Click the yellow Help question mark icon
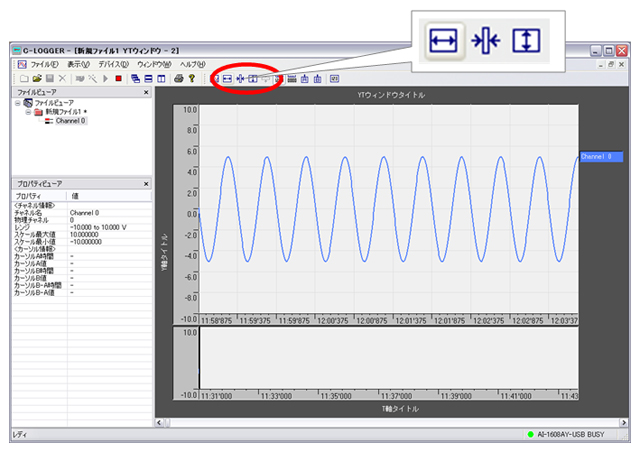This screenshot has width=640, height=452. click(191, 78)
